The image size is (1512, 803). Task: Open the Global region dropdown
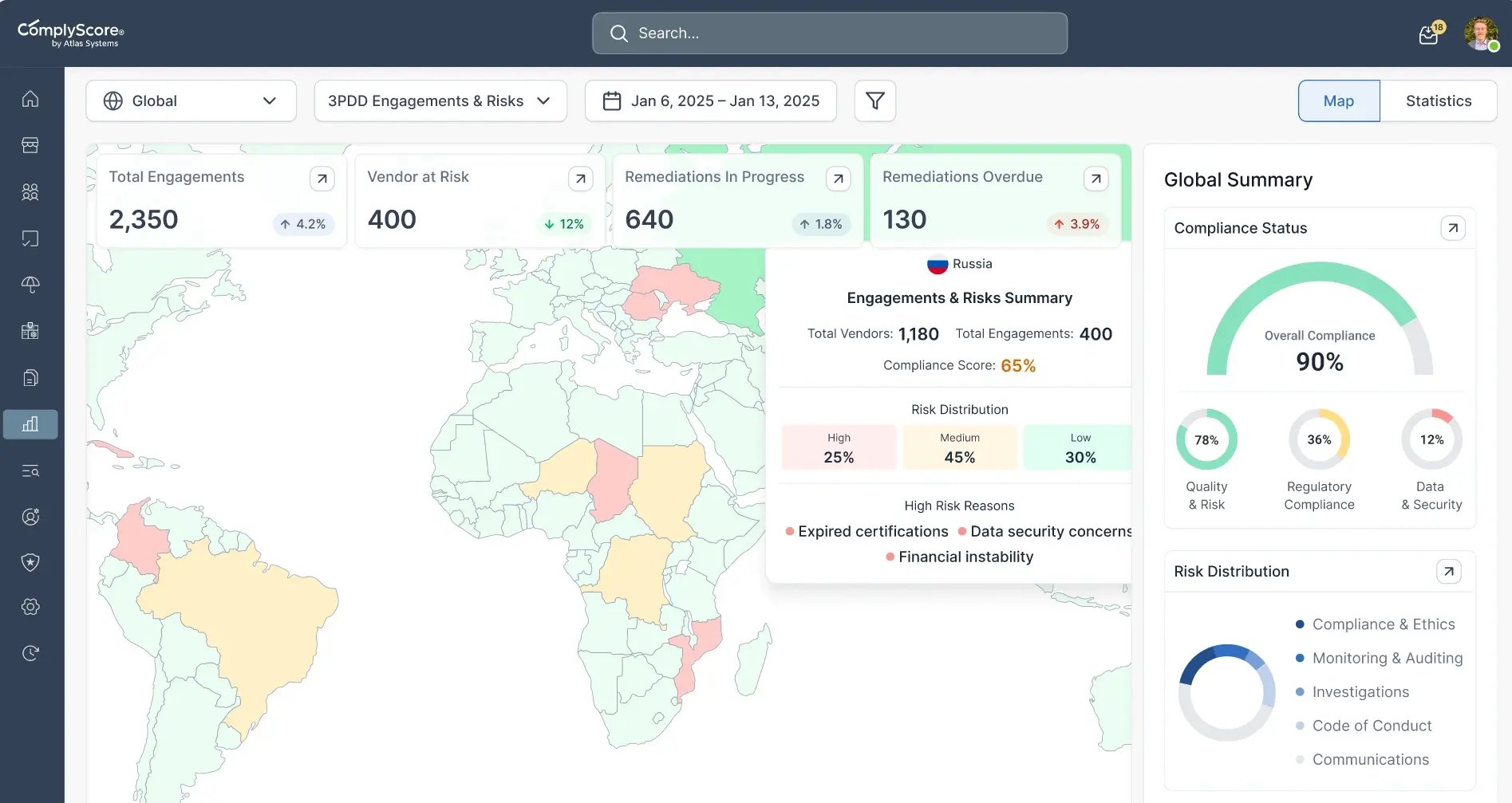pyautogui.click(x=191, y=100)
